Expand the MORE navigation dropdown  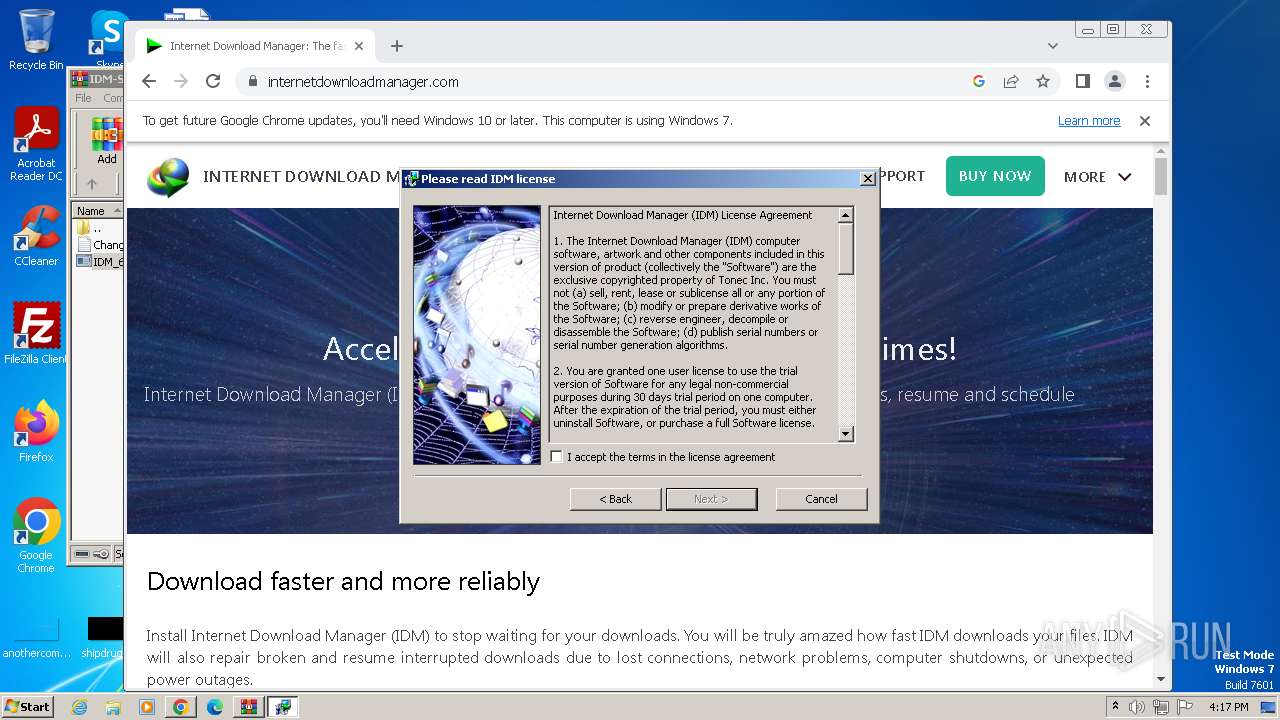click(1098, 177)
